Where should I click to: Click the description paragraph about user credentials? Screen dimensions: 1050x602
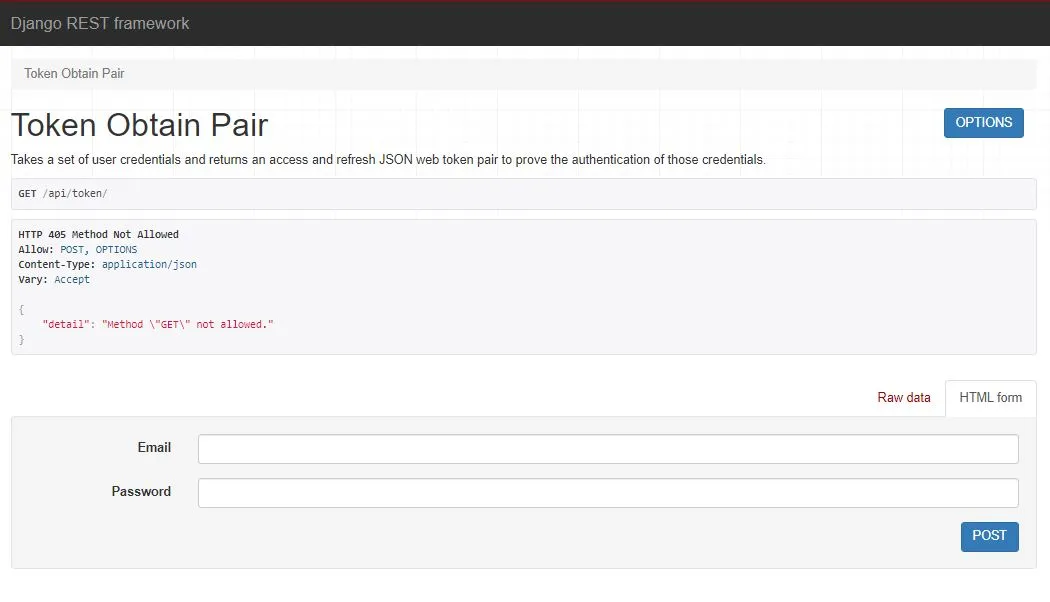pos(388,159)
